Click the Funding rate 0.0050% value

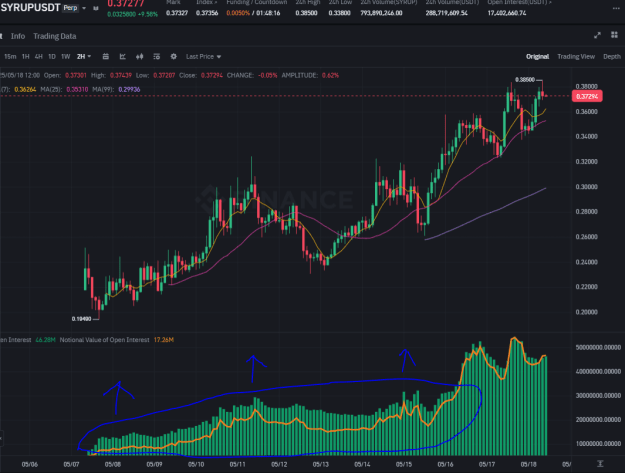pos(238,13)
